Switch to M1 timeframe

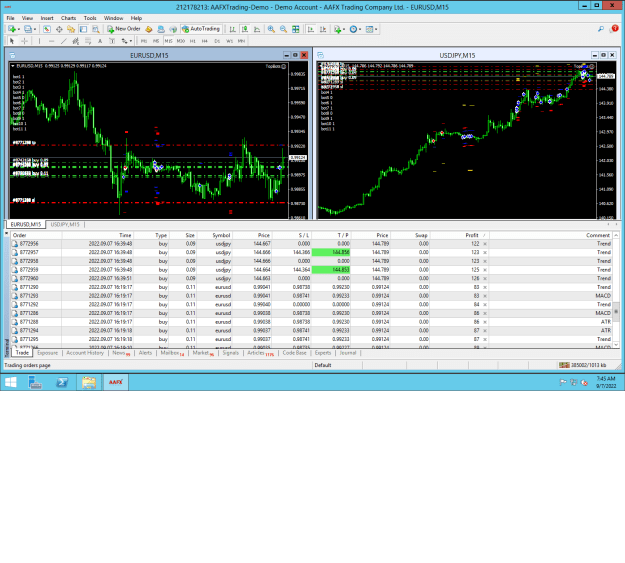click(x=143, y=41)
